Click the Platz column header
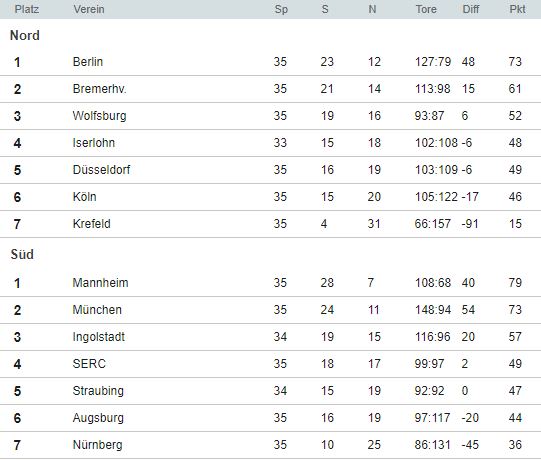 [x=27, y=9]
